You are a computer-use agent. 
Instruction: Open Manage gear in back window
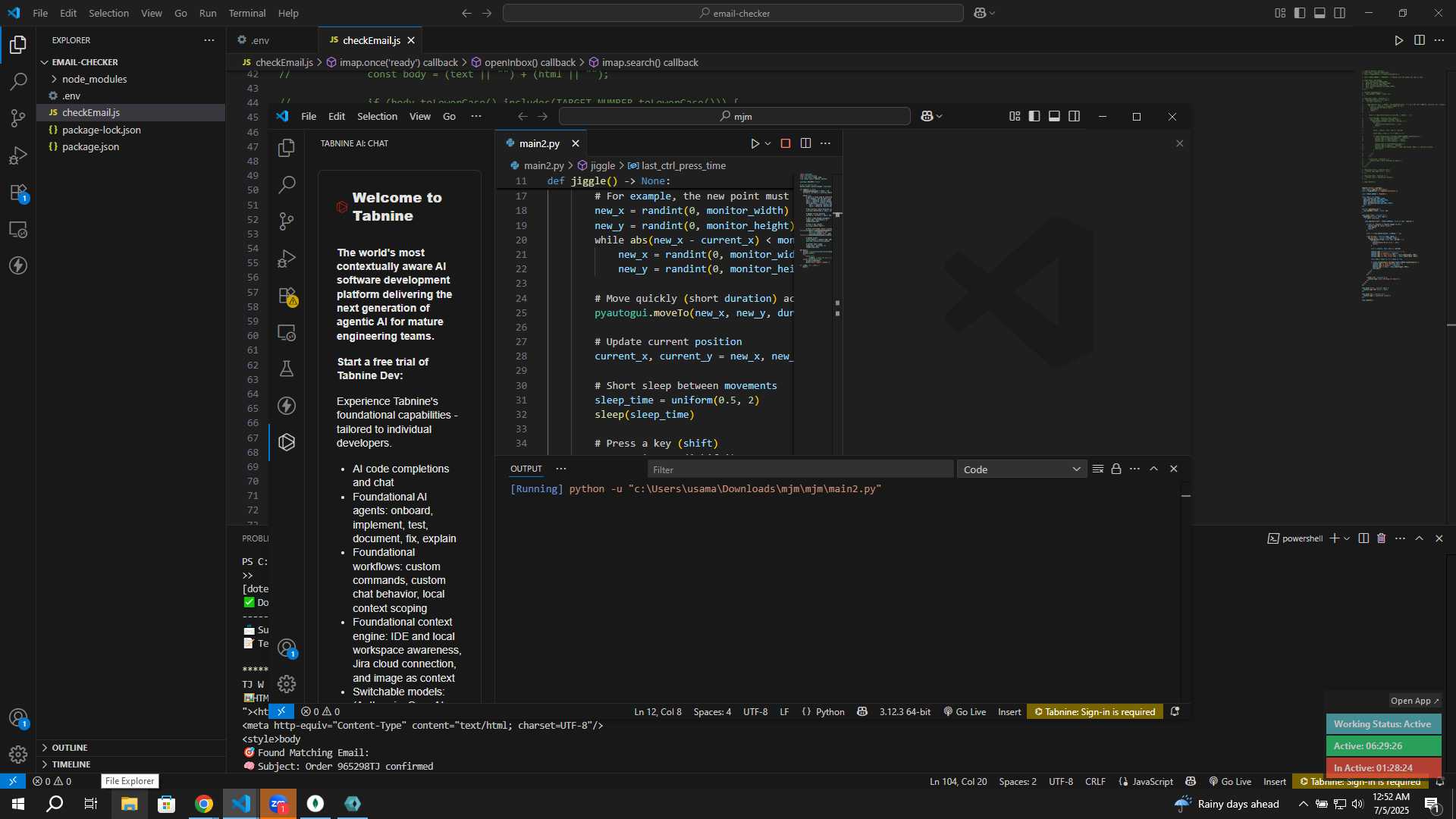18,755
